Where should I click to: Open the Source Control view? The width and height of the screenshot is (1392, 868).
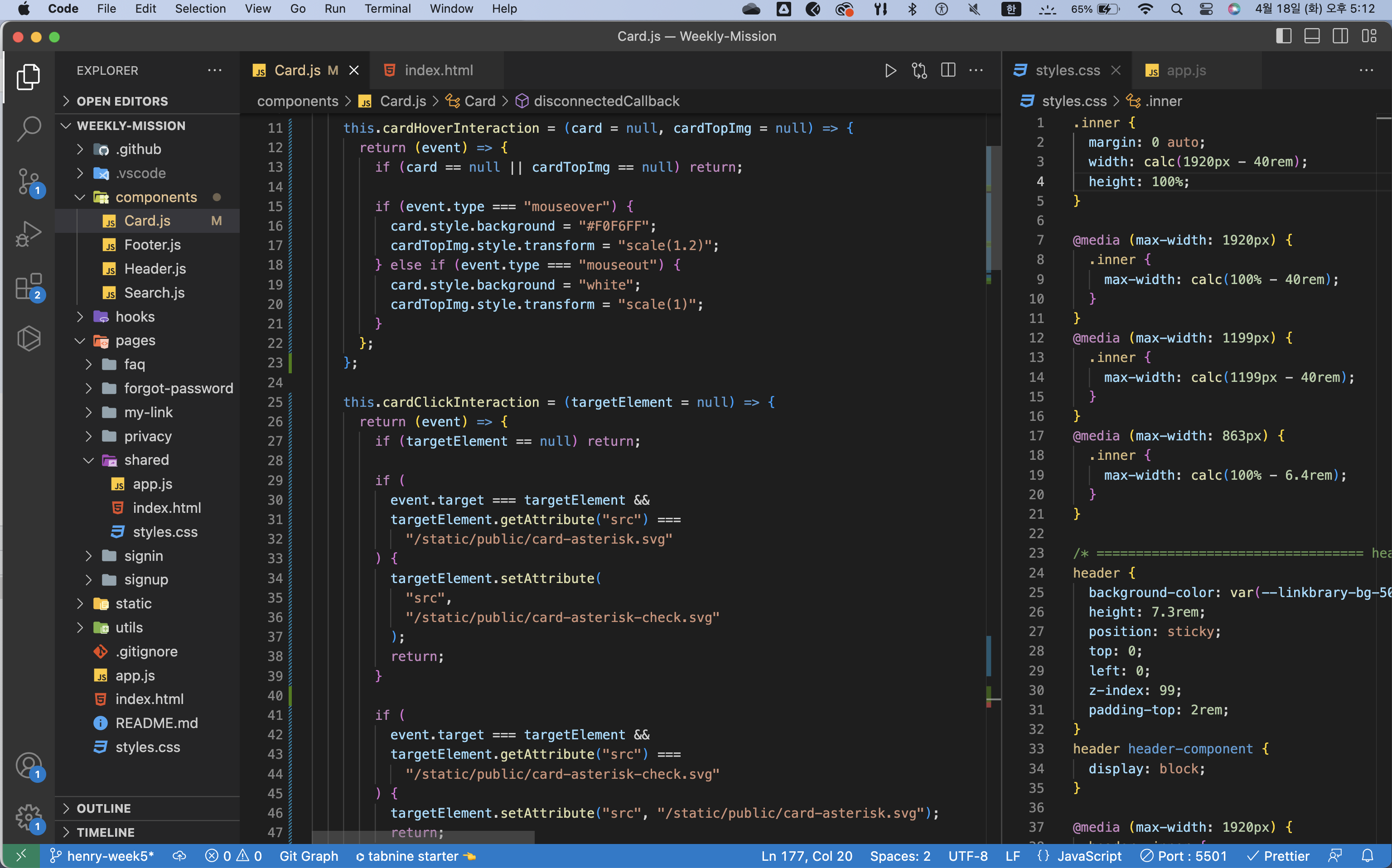(x=28, y=181)
